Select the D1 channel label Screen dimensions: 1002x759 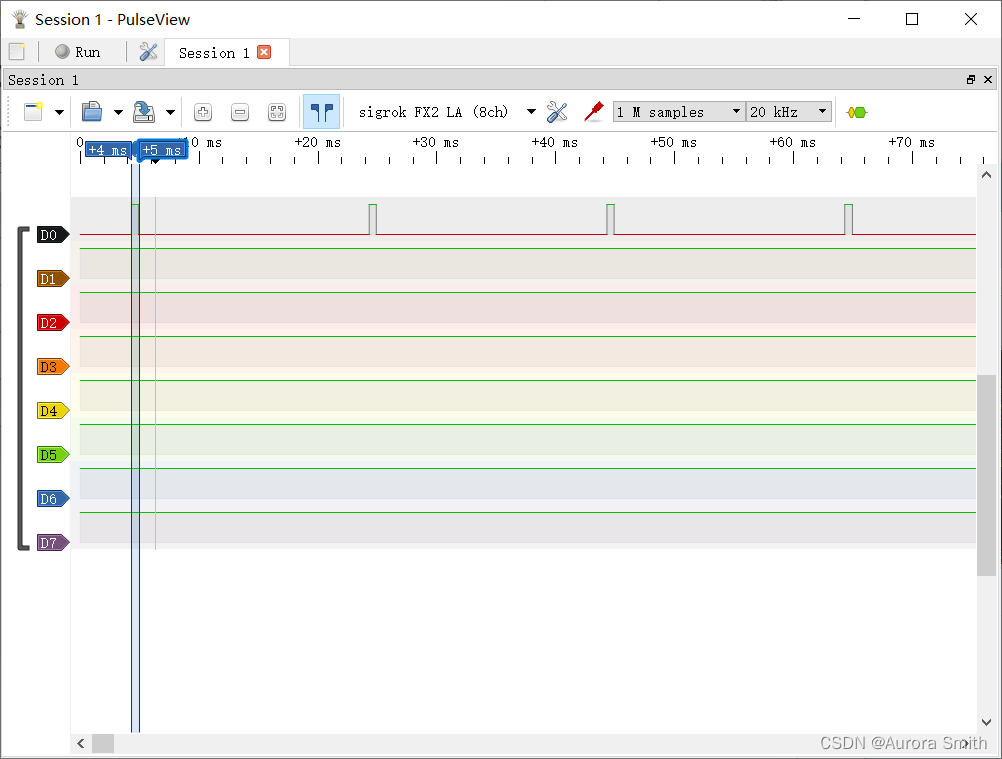[53, 279]
